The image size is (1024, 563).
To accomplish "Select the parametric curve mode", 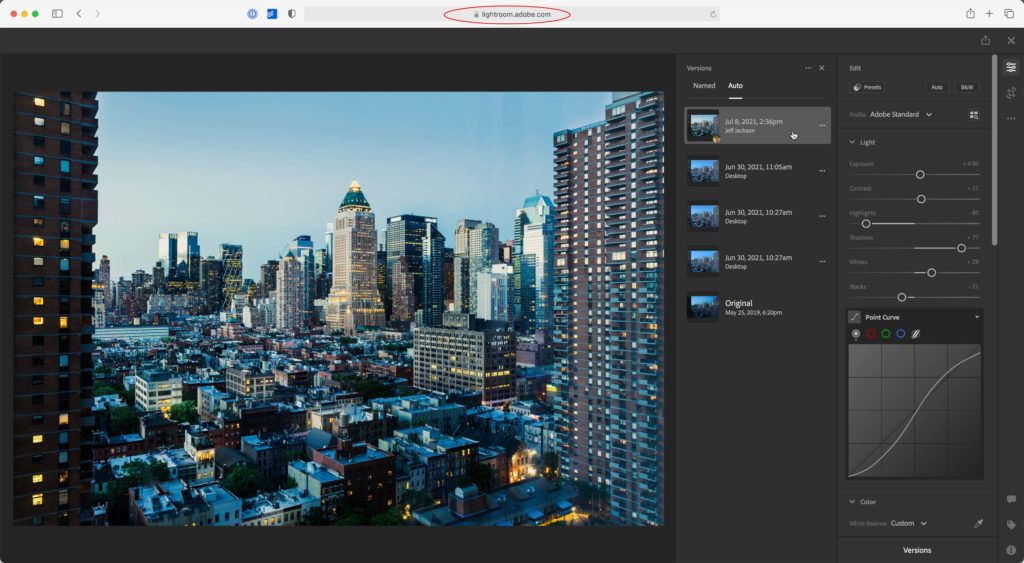I will 916,334.
